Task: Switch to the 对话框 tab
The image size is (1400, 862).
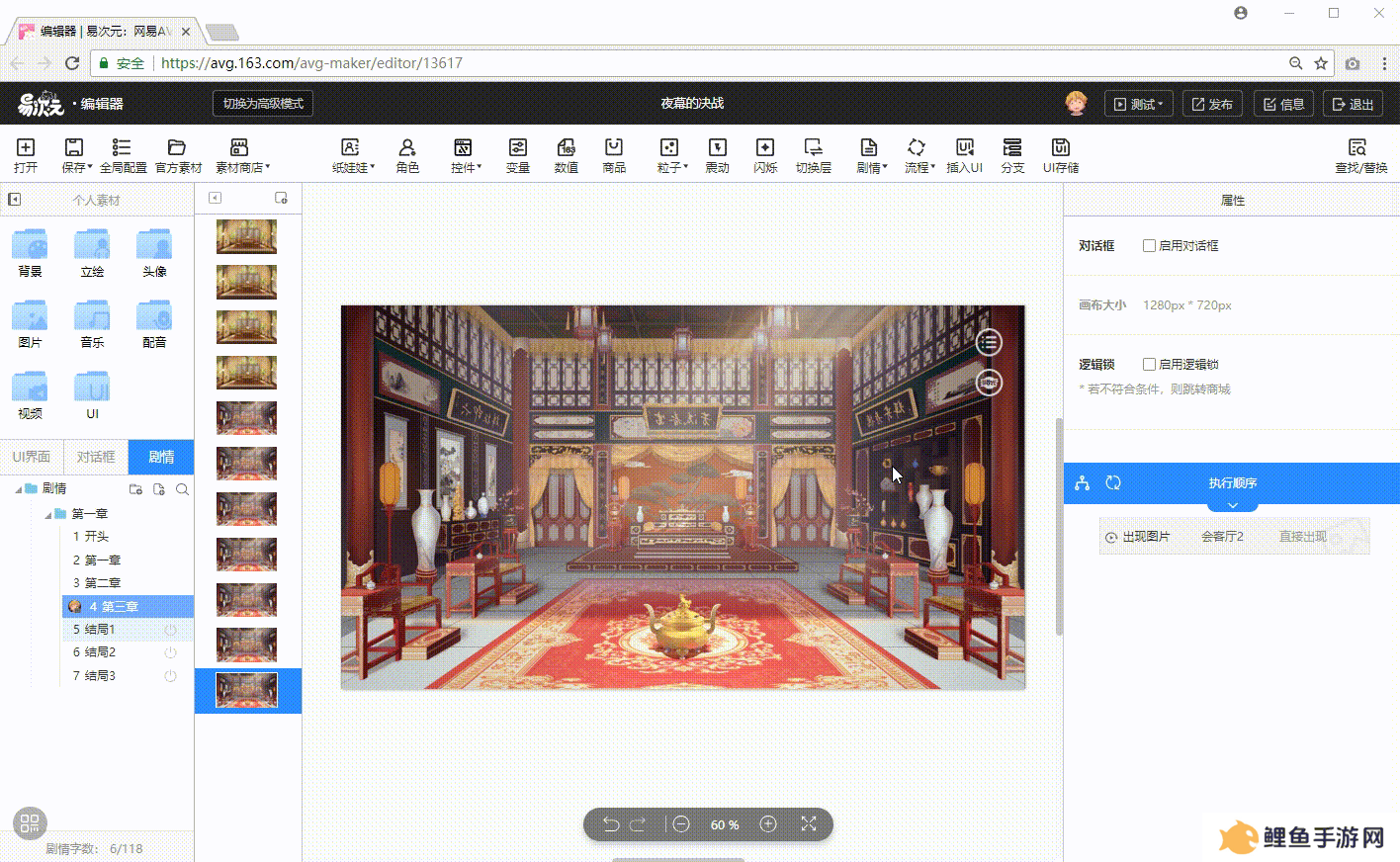Action: [x=96, y=457]
